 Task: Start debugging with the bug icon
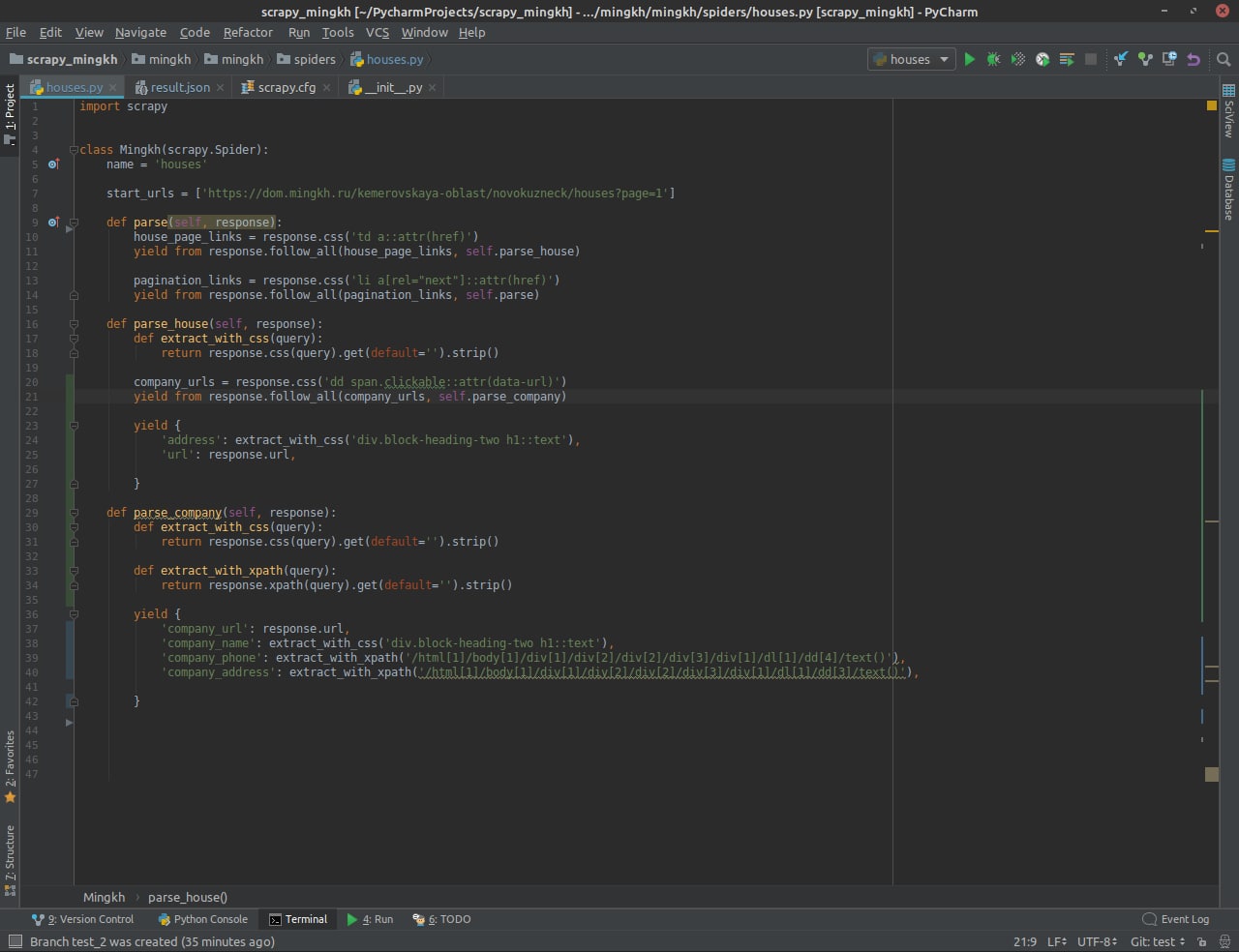click(x=993, y=59)
